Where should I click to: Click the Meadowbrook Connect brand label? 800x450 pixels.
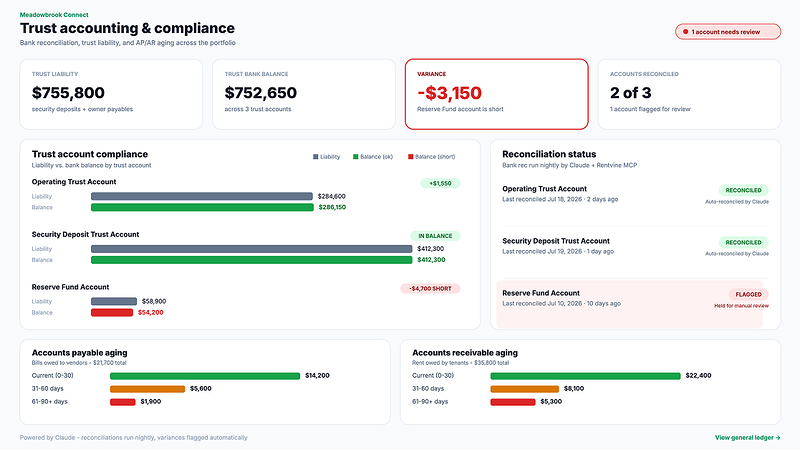coord(54,15)
